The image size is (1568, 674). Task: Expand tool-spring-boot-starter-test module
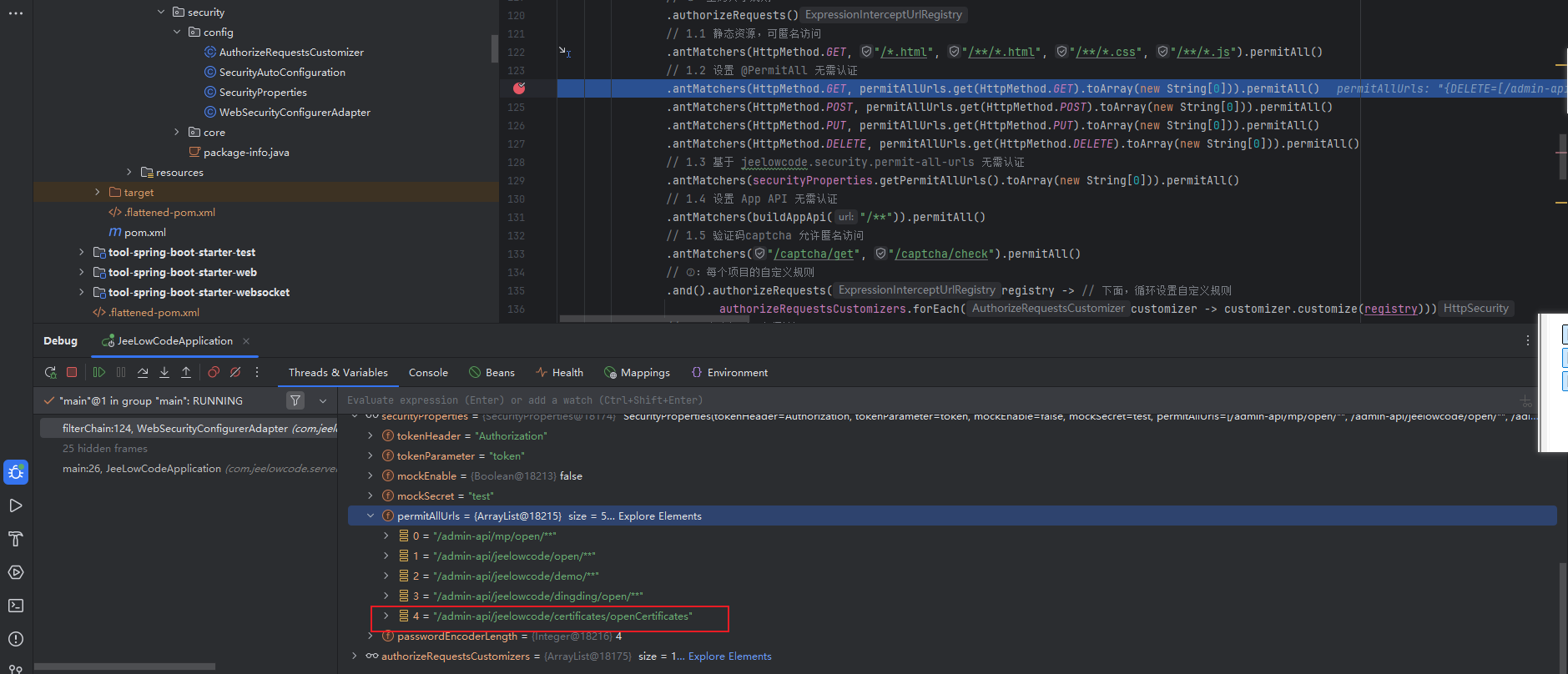82,252
